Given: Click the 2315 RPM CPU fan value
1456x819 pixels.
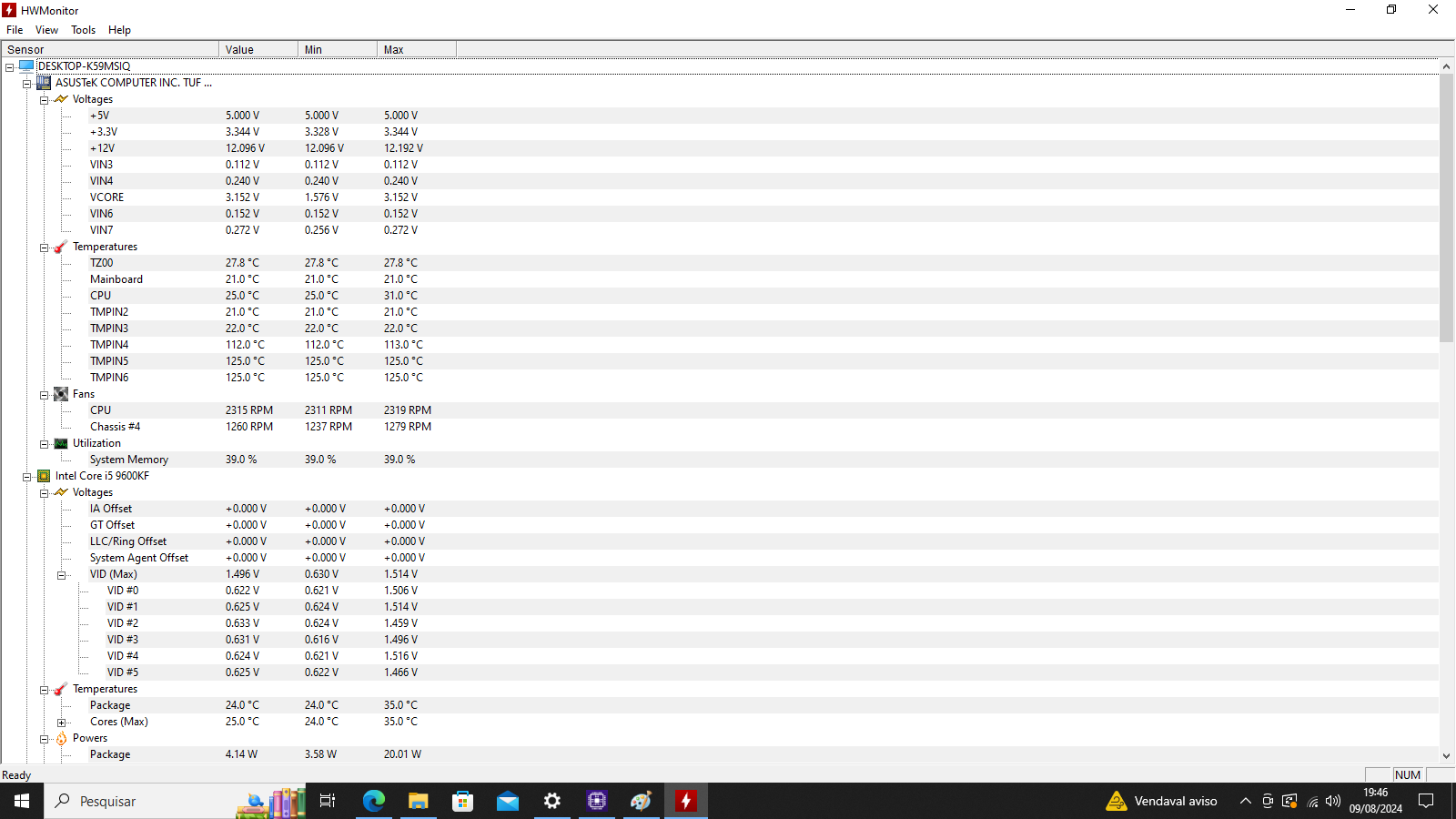Looking at the screenshot, I should click(249, 410).
